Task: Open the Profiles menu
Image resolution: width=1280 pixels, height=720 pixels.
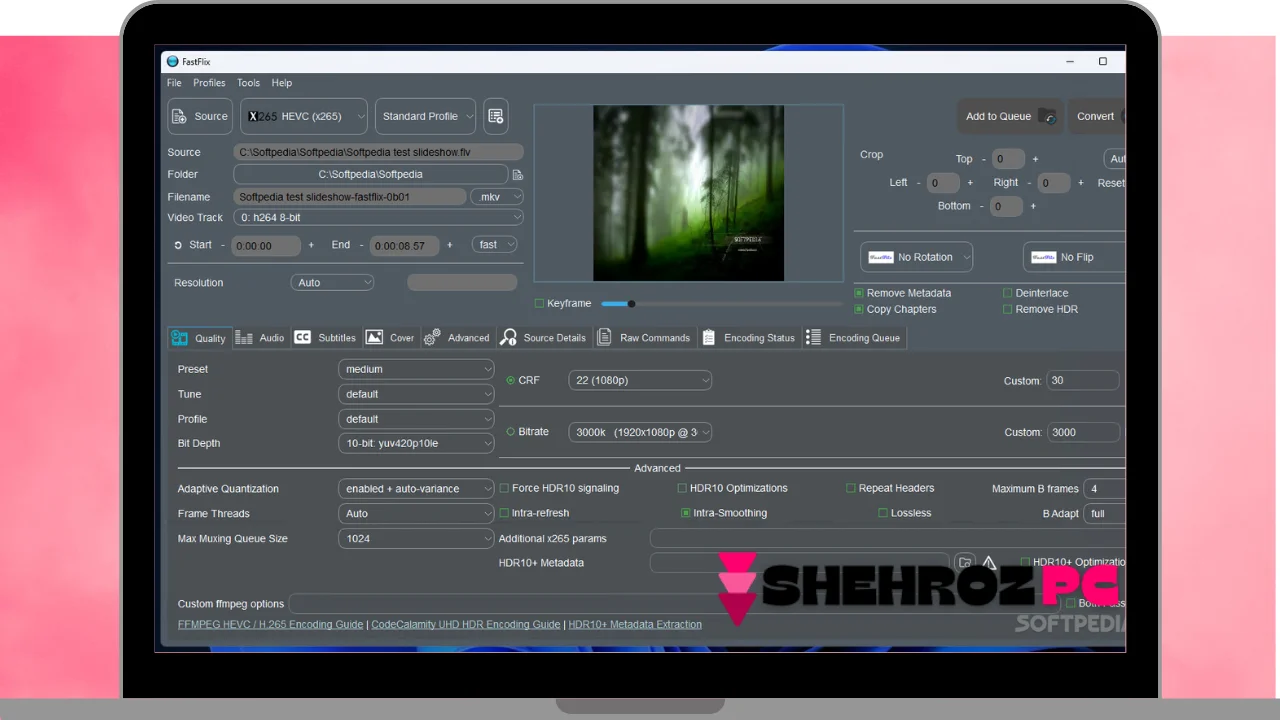Action: point(209,83)
